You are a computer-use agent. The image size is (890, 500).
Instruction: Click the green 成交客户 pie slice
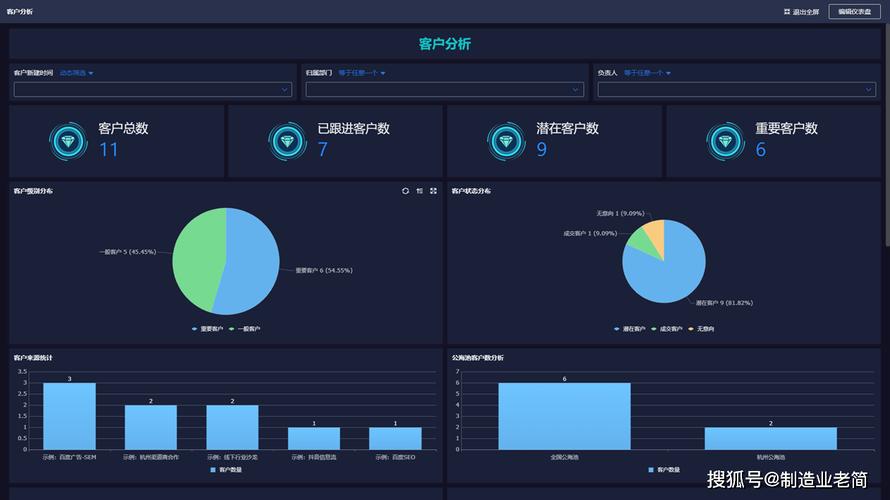tap(643, 241)
